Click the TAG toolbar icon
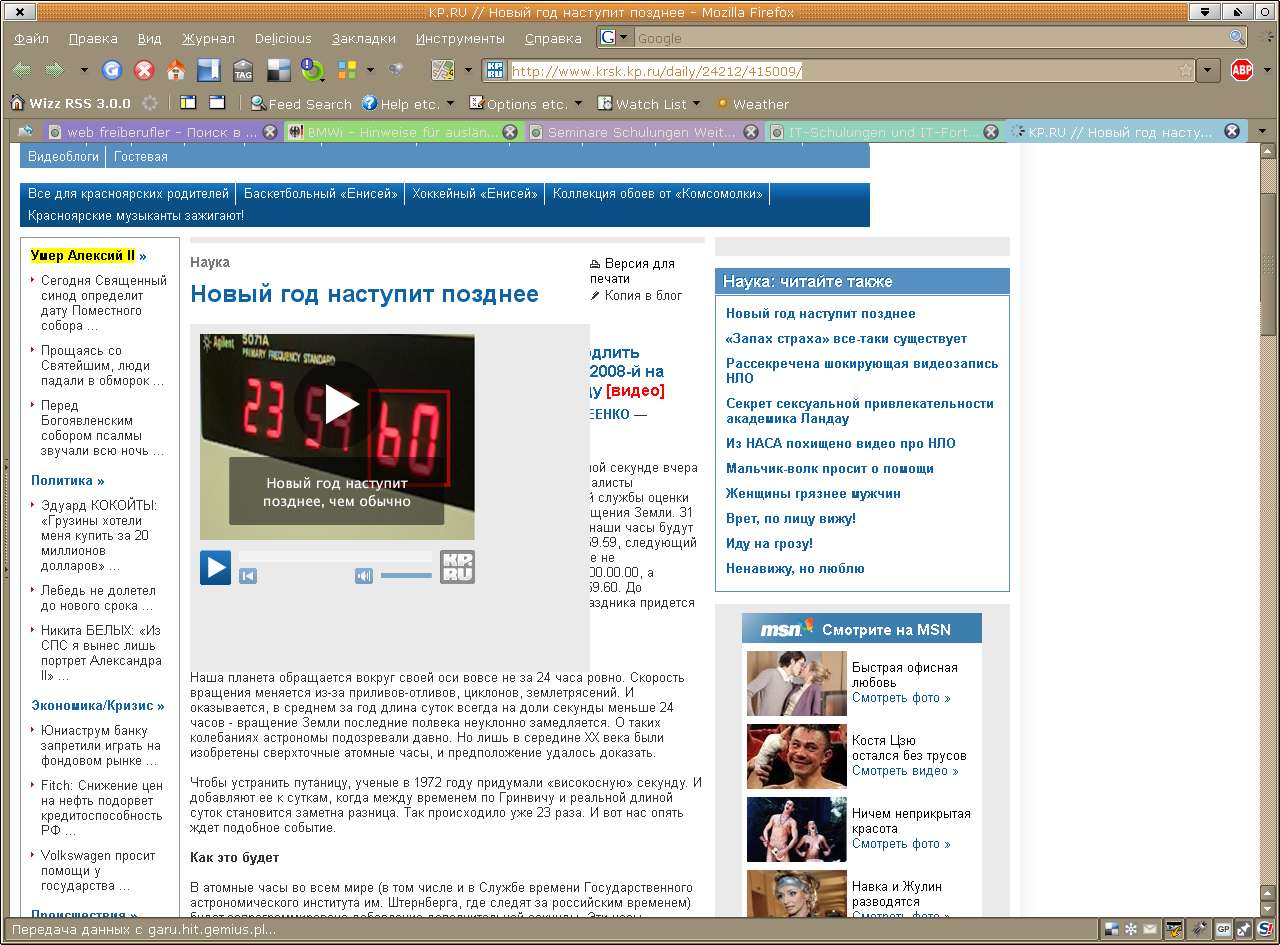Viewport: 1280px width, 945px height. [x=243, y=70]
